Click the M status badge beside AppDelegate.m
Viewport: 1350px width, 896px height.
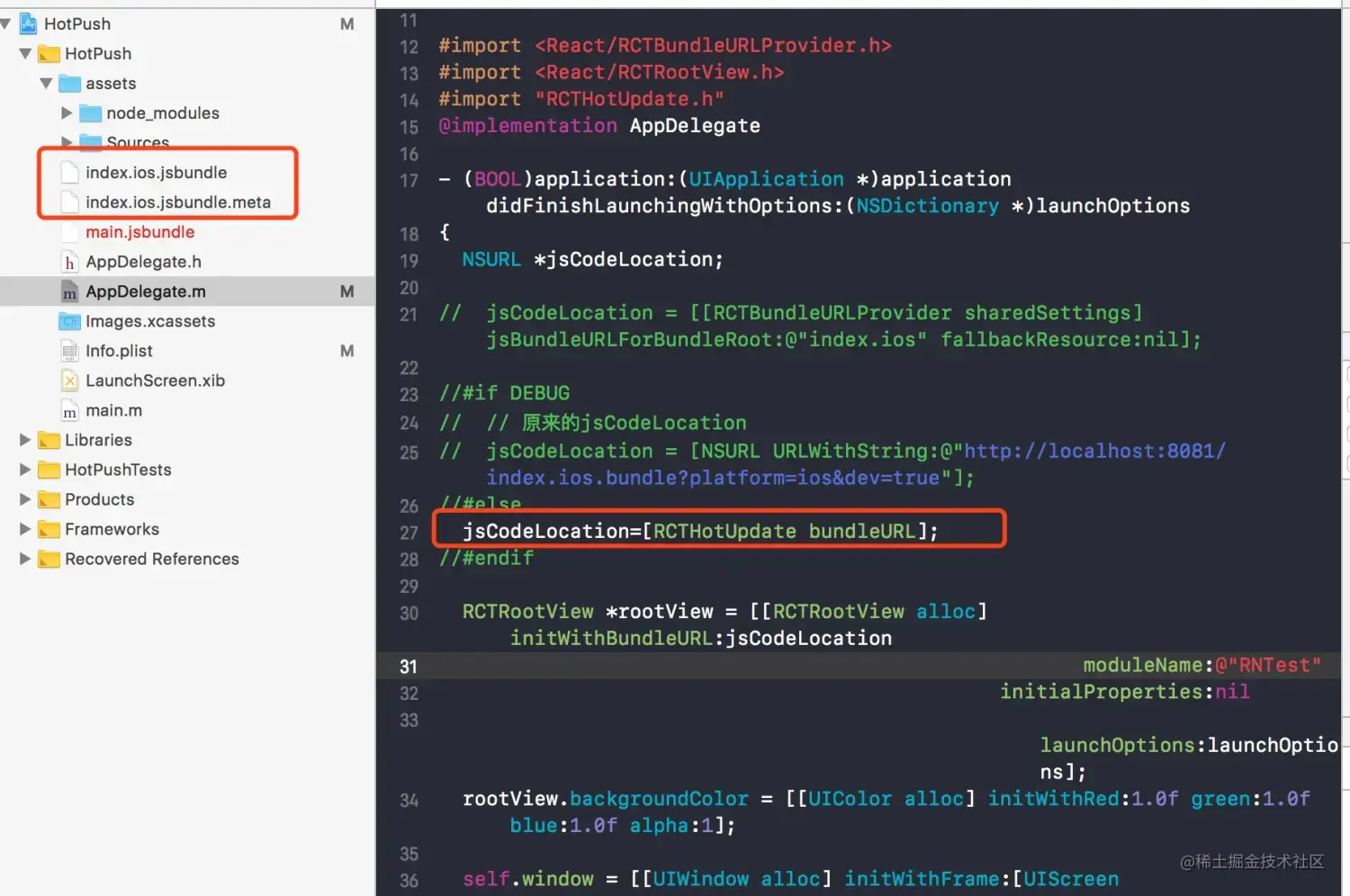click(346, 291)
